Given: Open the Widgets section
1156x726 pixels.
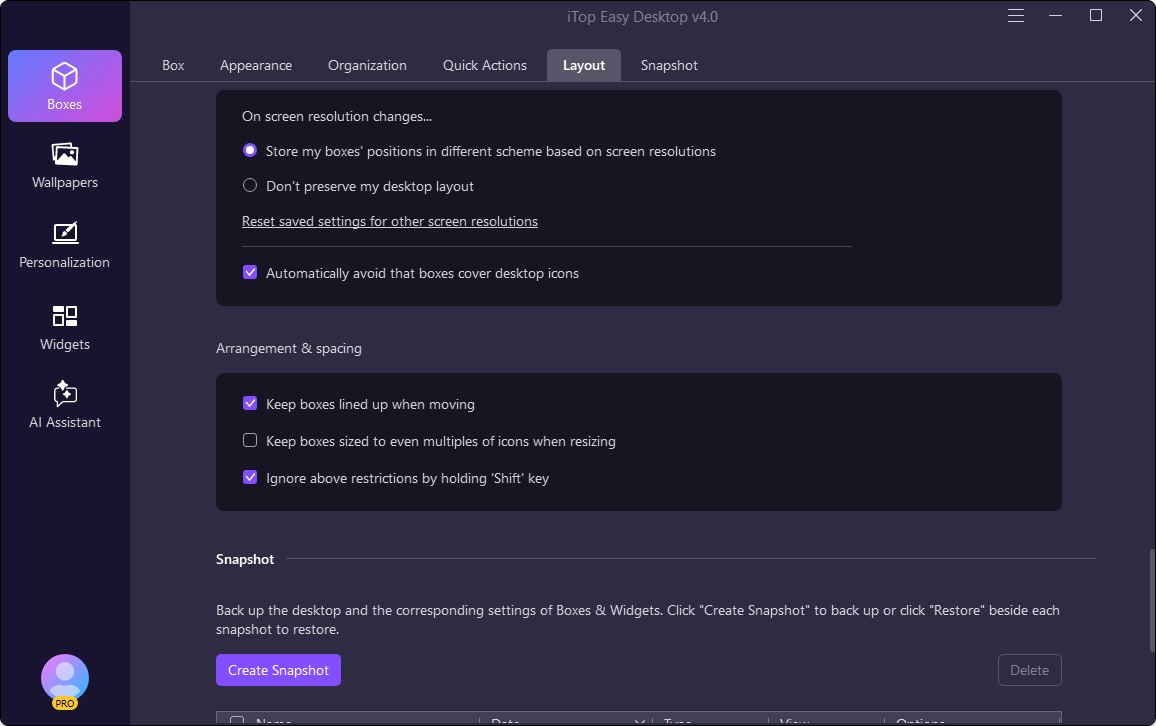Looking at the screenshot, I should (65, 328).
